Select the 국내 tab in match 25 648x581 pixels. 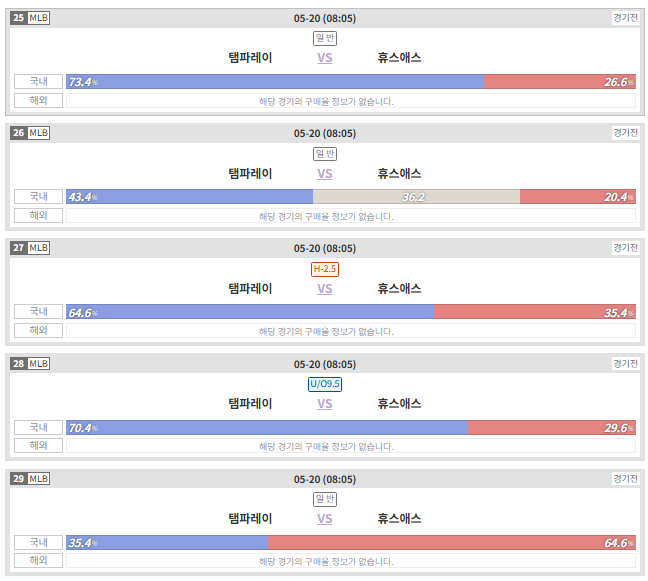[38, 81]
